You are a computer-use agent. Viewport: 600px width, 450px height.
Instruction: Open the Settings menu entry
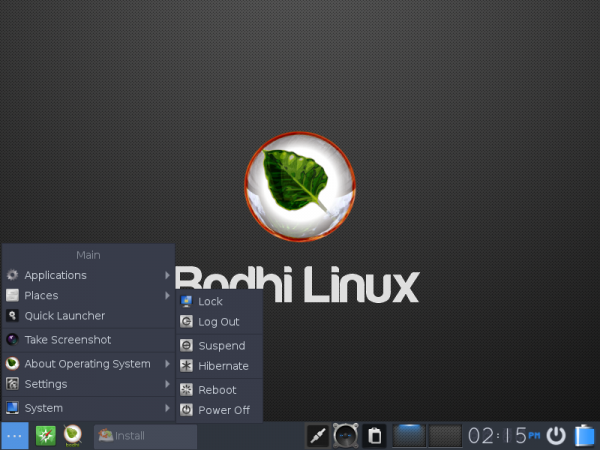(88, 384)
